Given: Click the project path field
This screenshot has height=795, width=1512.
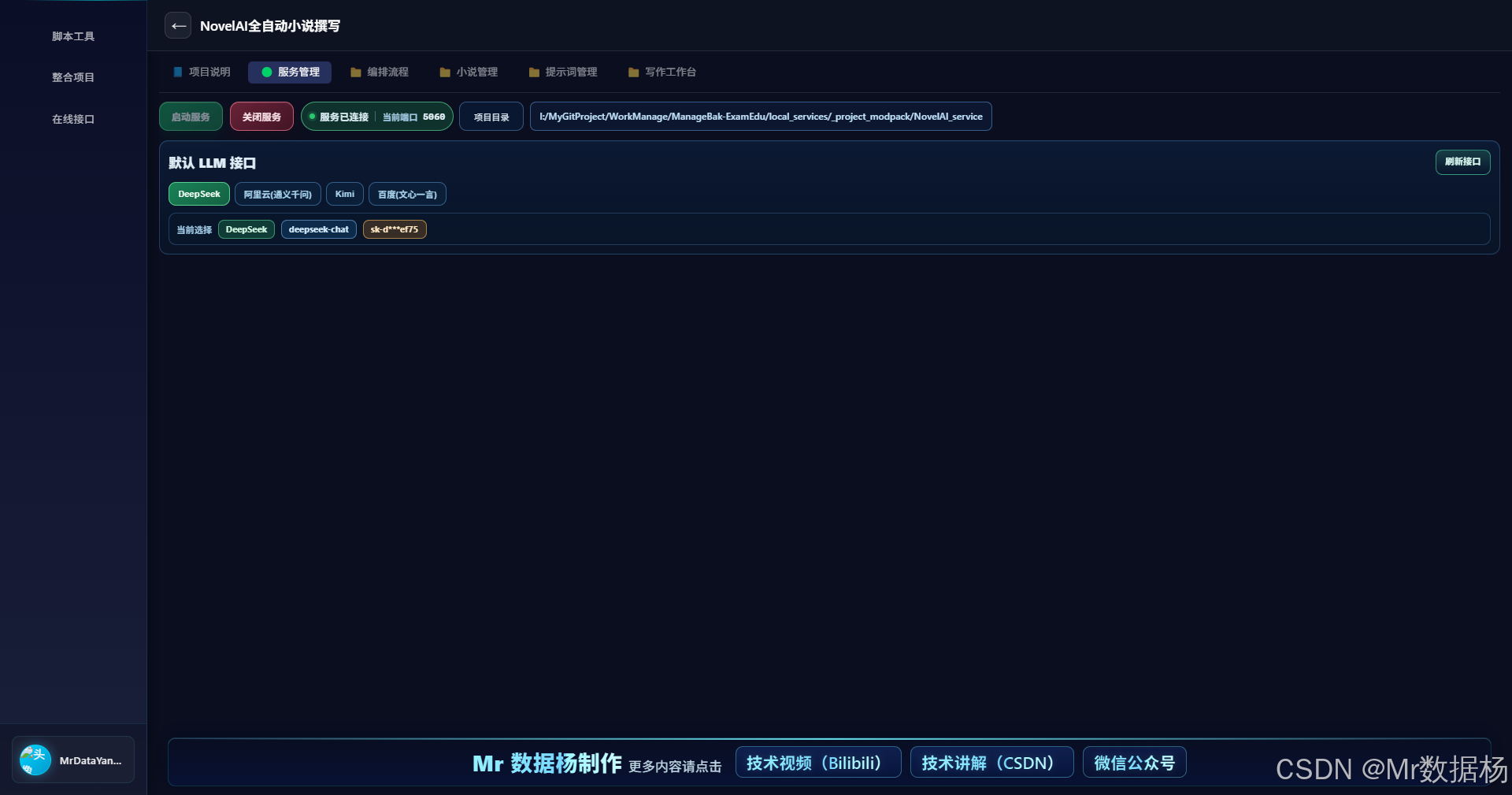Looking at the screenshot, I should tap(761, 117).
